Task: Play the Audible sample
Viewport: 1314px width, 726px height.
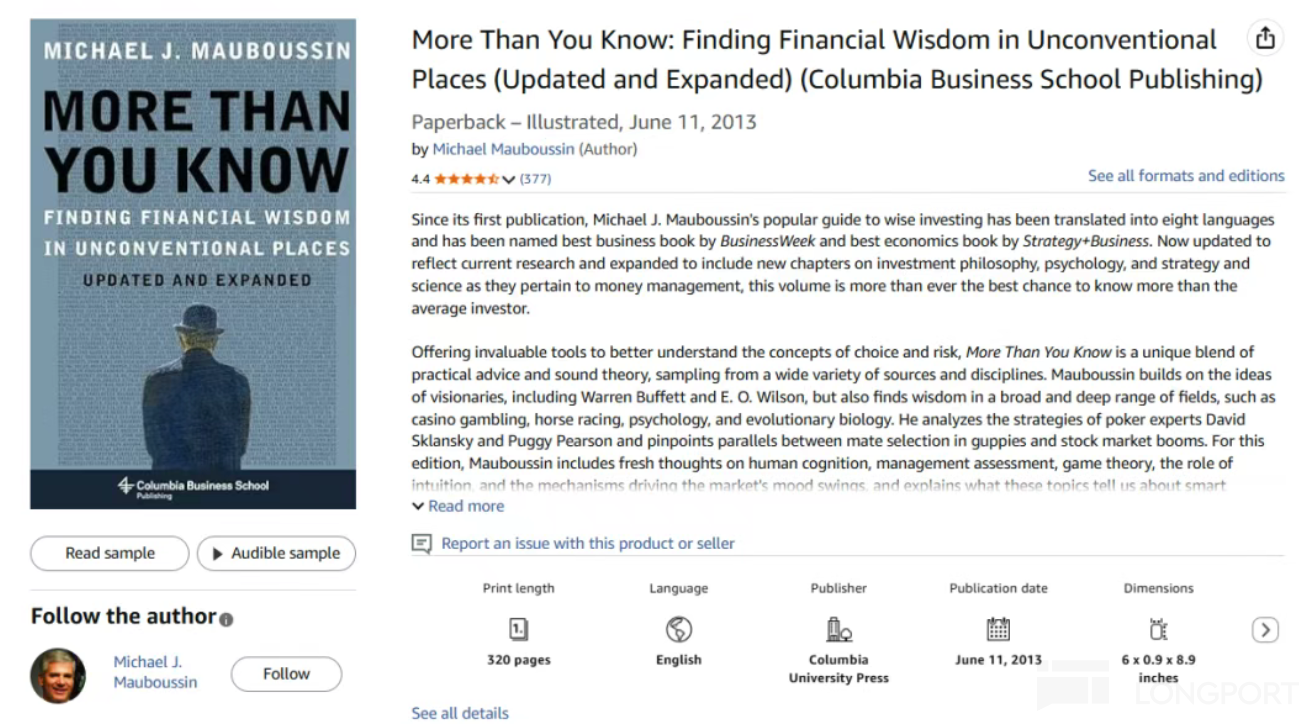Action: [x=276, y=553]
